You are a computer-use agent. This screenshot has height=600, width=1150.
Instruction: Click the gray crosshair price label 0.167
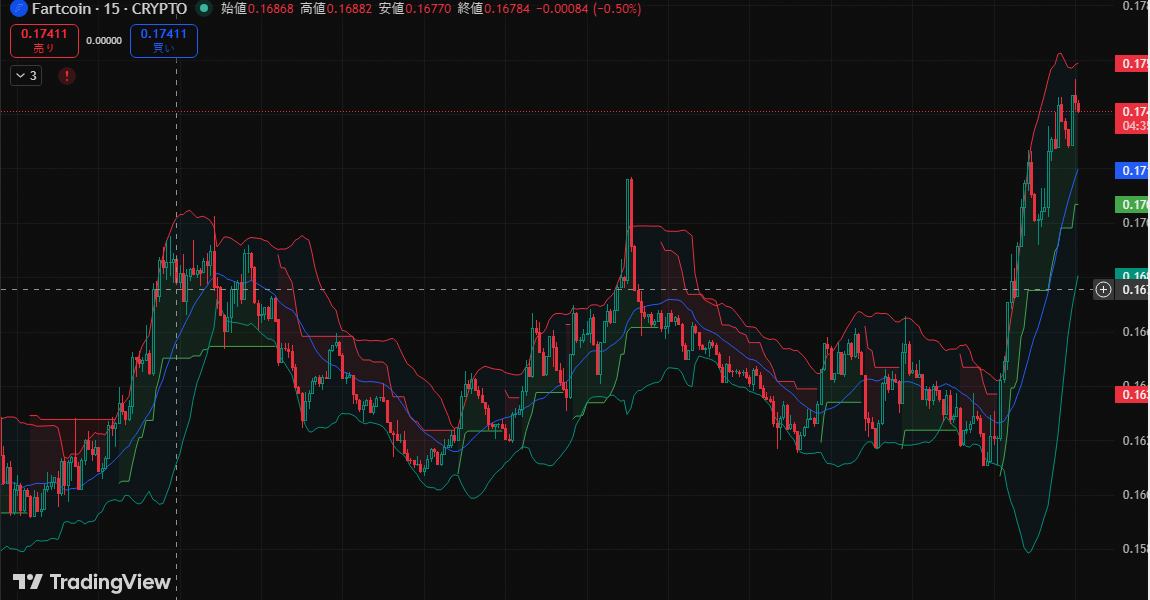1132,290
